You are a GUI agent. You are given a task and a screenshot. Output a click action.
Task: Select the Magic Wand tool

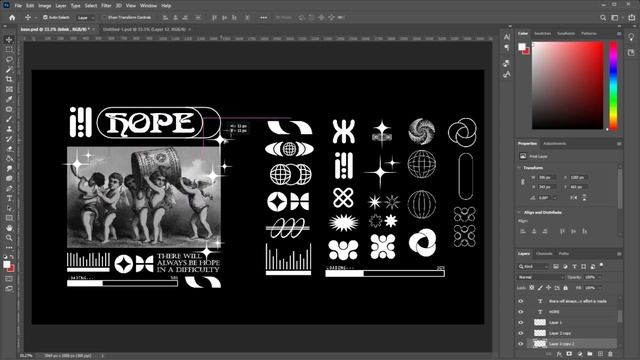point(9,69)
